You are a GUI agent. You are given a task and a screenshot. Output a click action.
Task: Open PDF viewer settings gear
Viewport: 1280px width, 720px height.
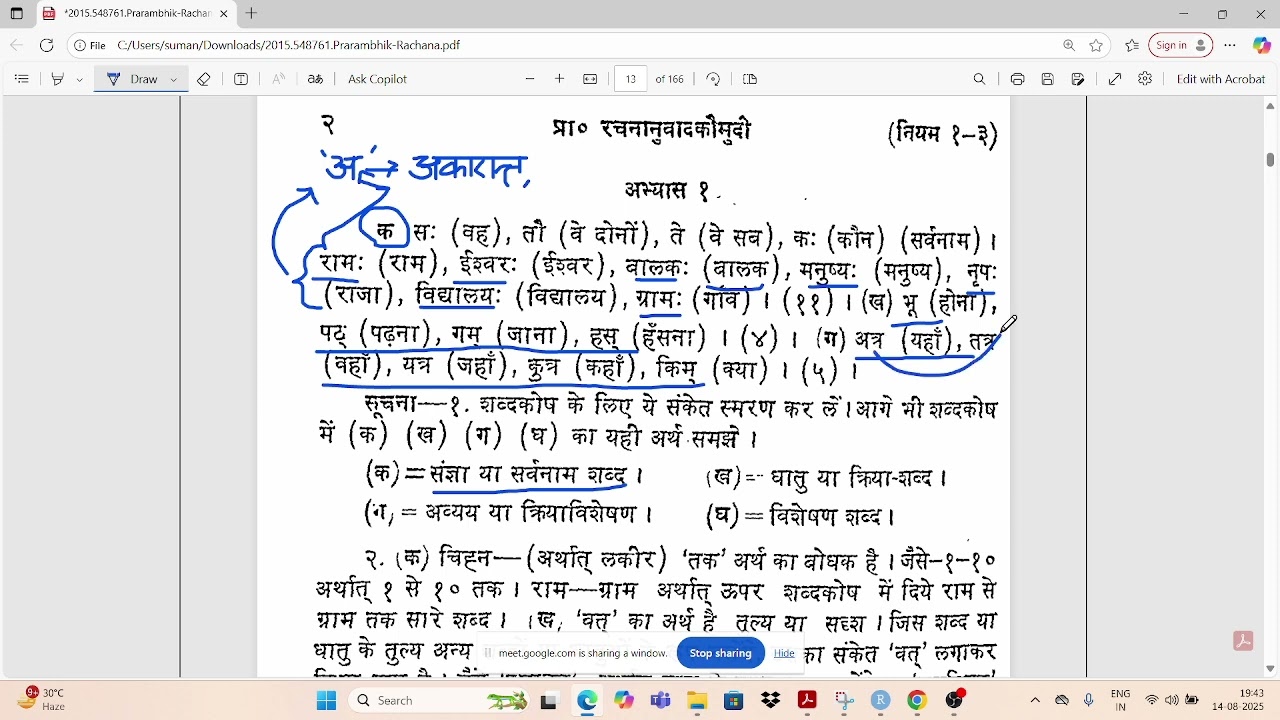pos(1145,79)
